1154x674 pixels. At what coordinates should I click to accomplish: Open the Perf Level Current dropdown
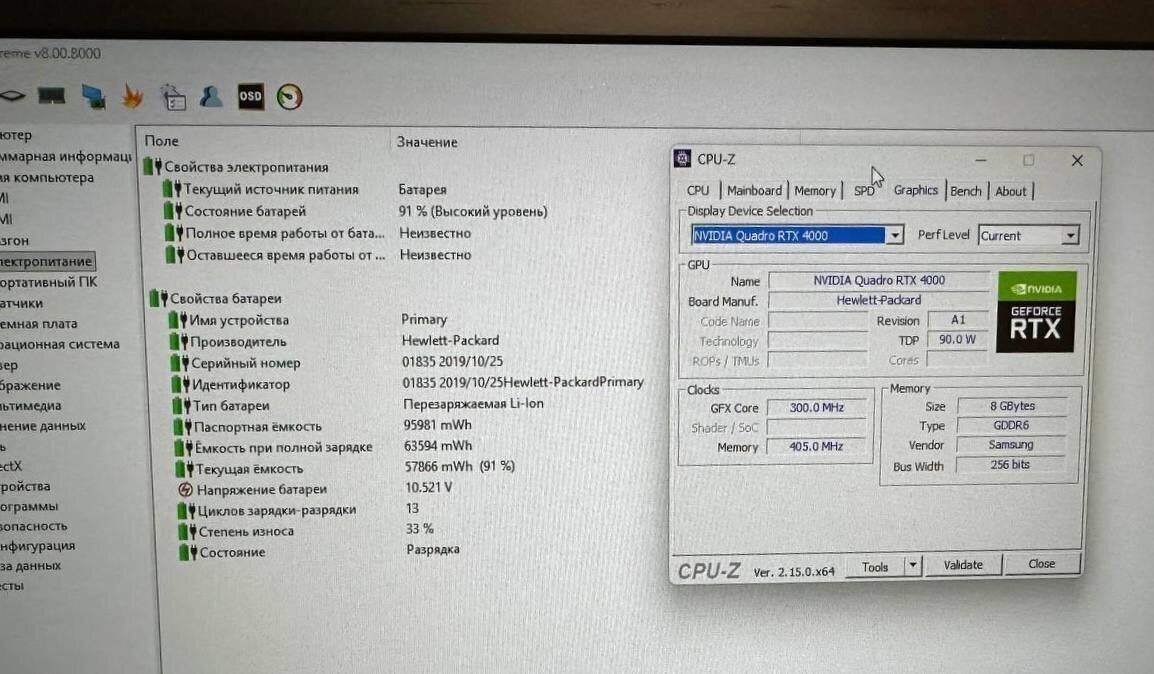(x=1070, y=236)
